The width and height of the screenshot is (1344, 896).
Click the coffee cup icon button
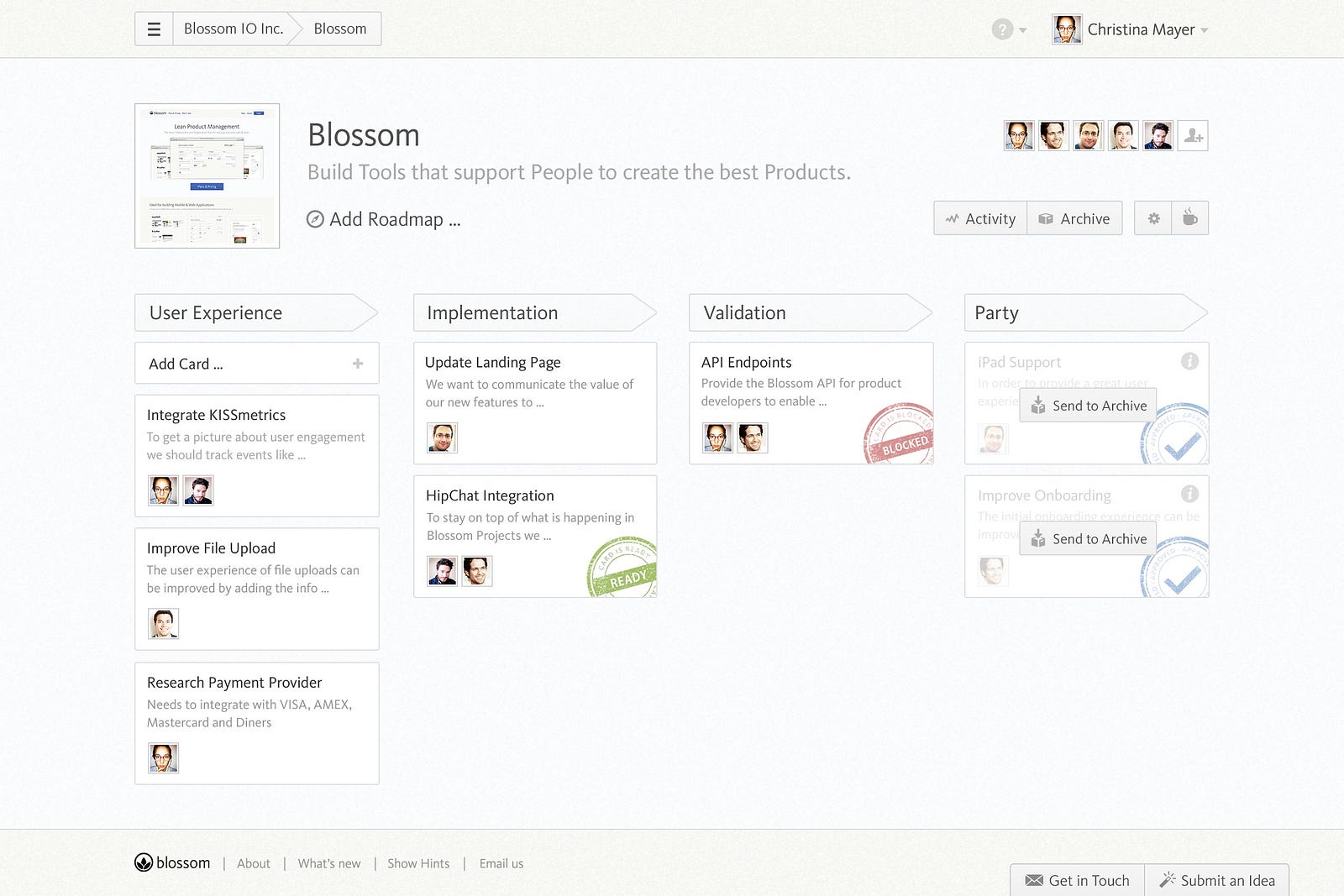tap(1190, 218)
